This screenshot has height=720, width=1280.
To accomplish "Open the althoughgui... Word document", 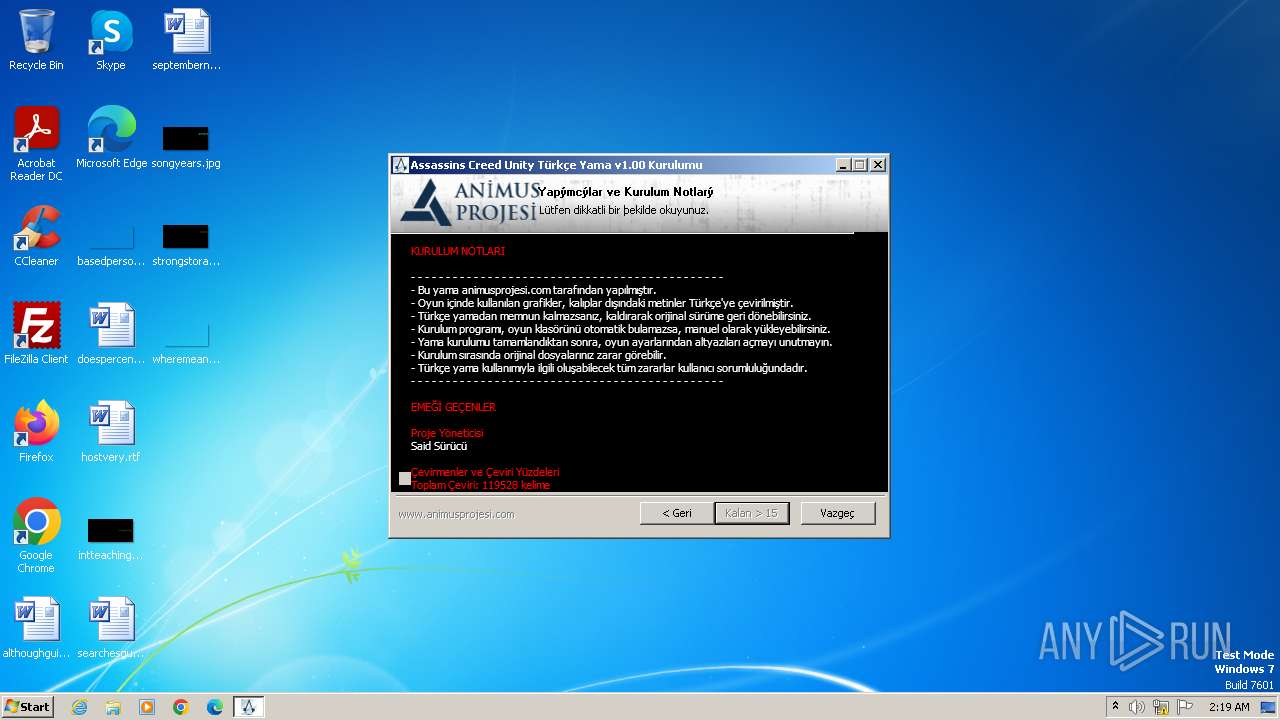I will [x=36, y=628].
